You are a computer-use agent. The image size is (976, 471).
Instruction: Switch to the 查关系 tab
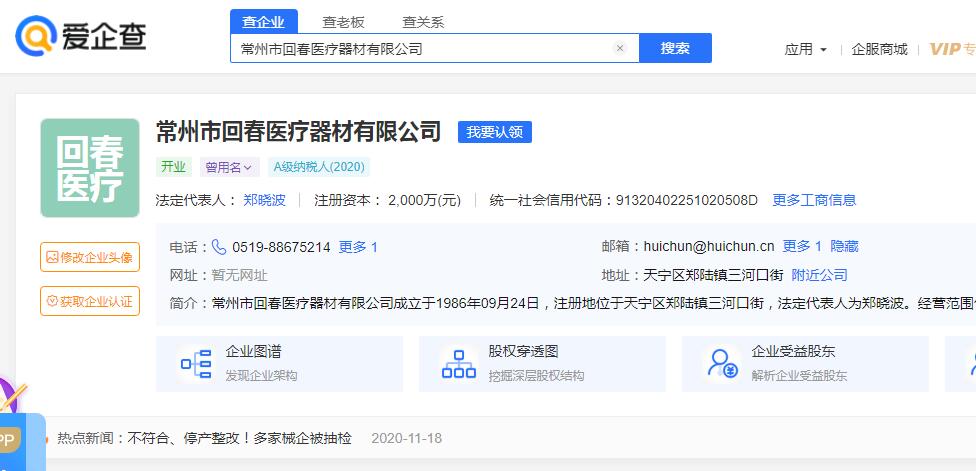(423, 22)
